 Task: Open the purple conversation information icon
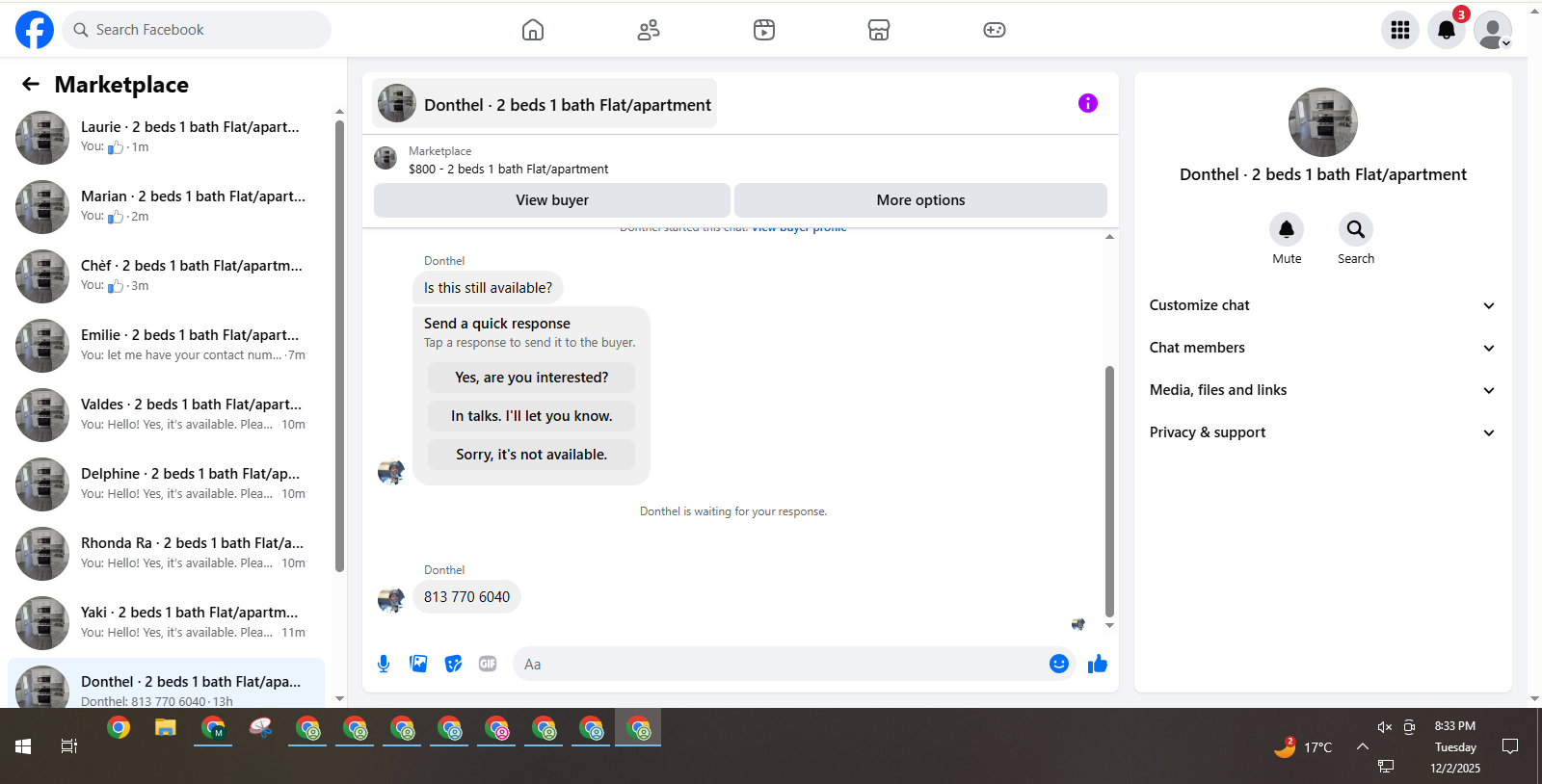pyautogui.click(x=1088, y=103)
